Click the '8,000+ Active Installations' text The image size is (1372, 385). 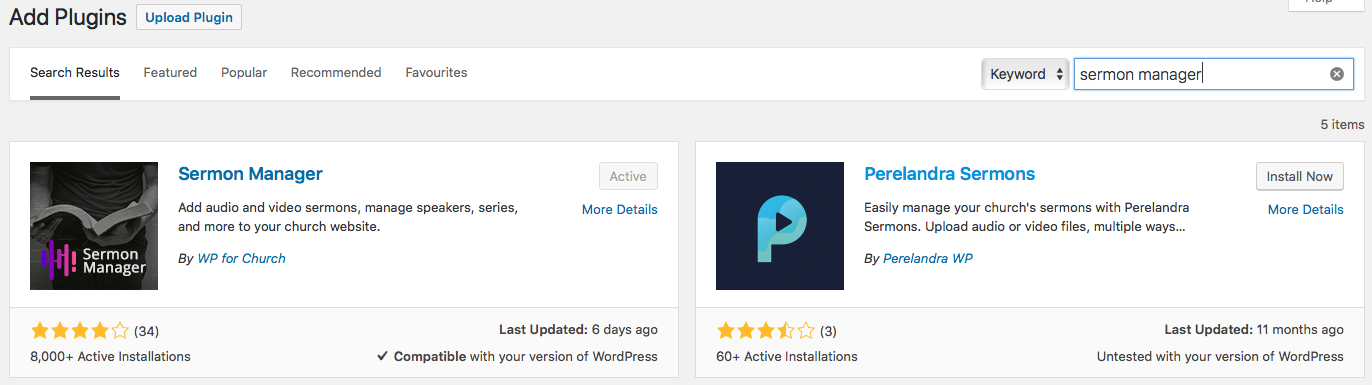pyautogui.click(x=110, y=356)
